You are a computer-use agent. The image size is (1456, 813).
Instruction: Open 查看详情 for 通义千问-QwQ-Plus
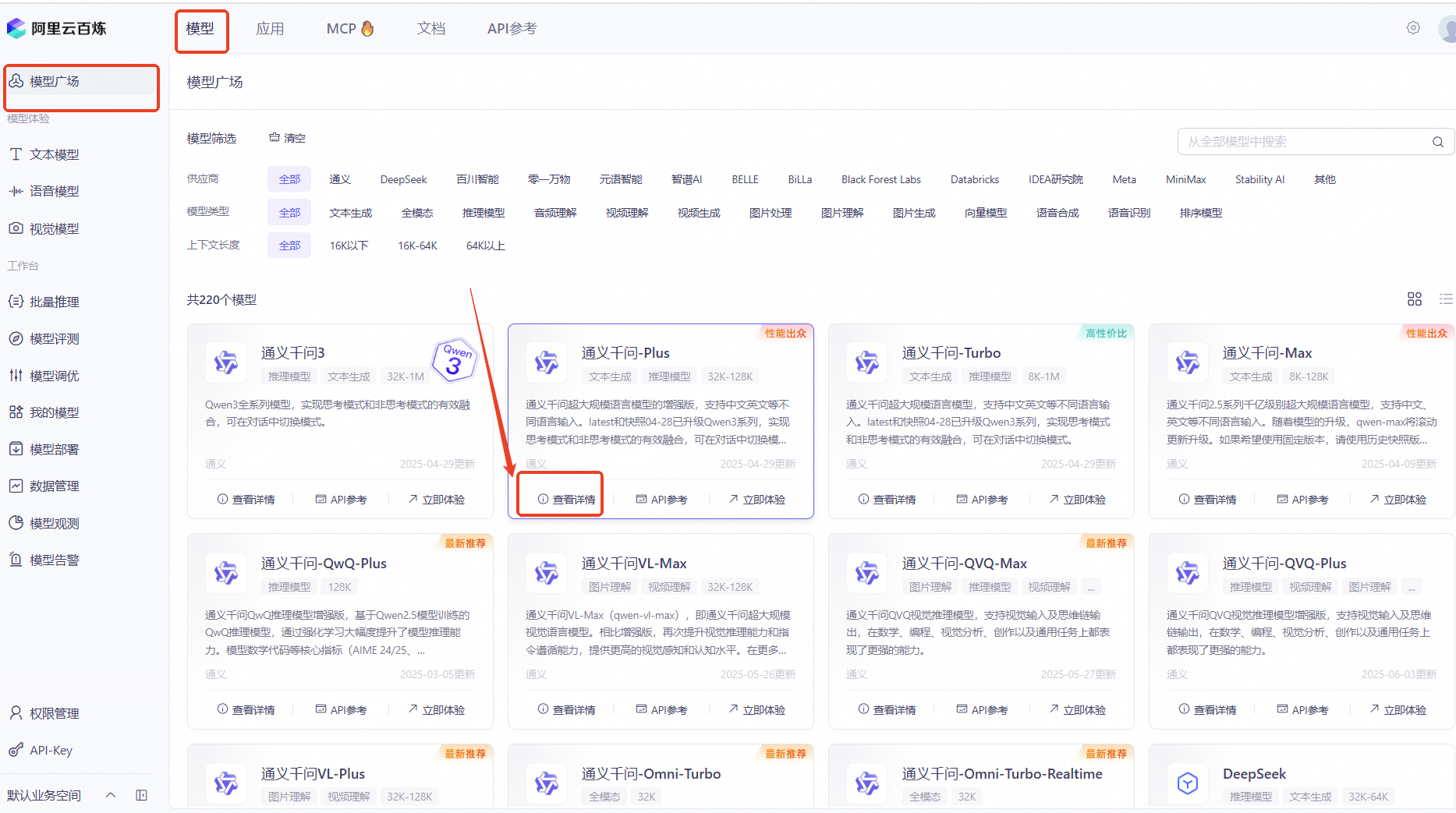click(x=246, y=710)
